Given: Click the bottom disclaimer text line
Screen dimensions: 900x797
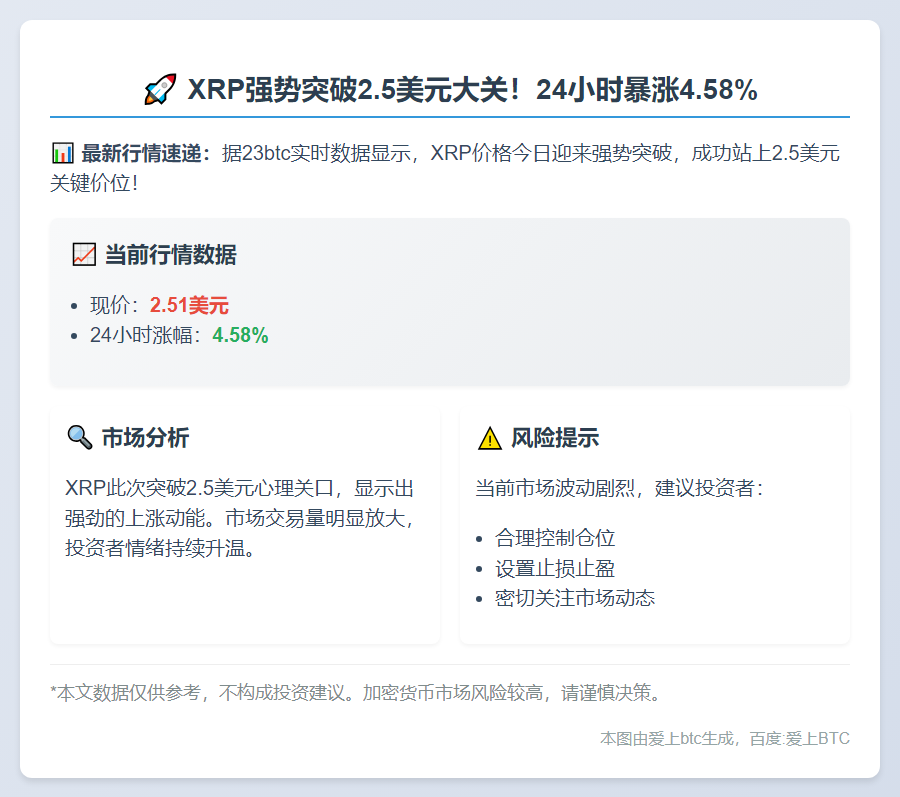Looking at the screenshot, I should pyautogui.click(x=355, y=693).
